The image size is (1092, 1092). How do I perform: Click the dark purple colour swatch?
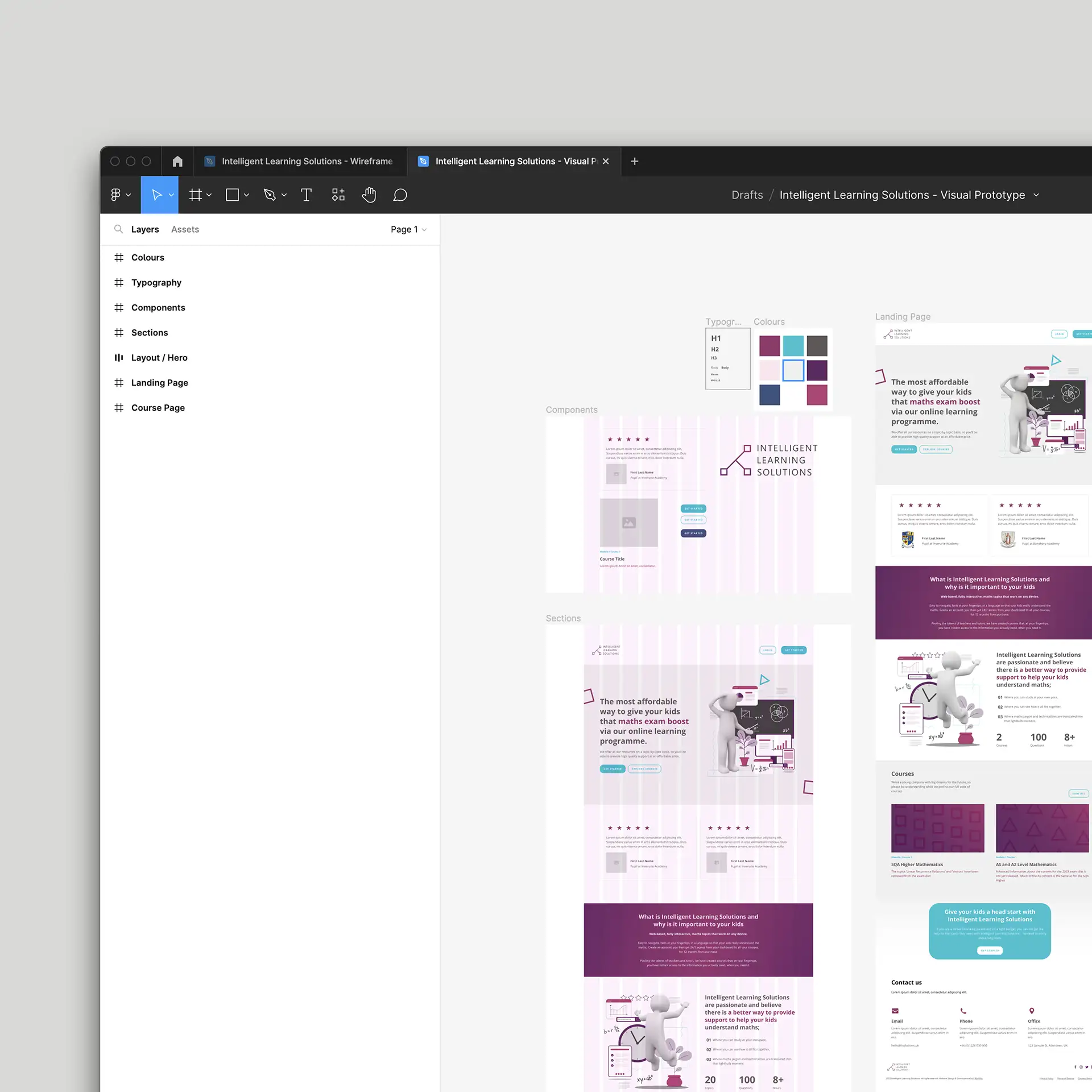(817, 370)
